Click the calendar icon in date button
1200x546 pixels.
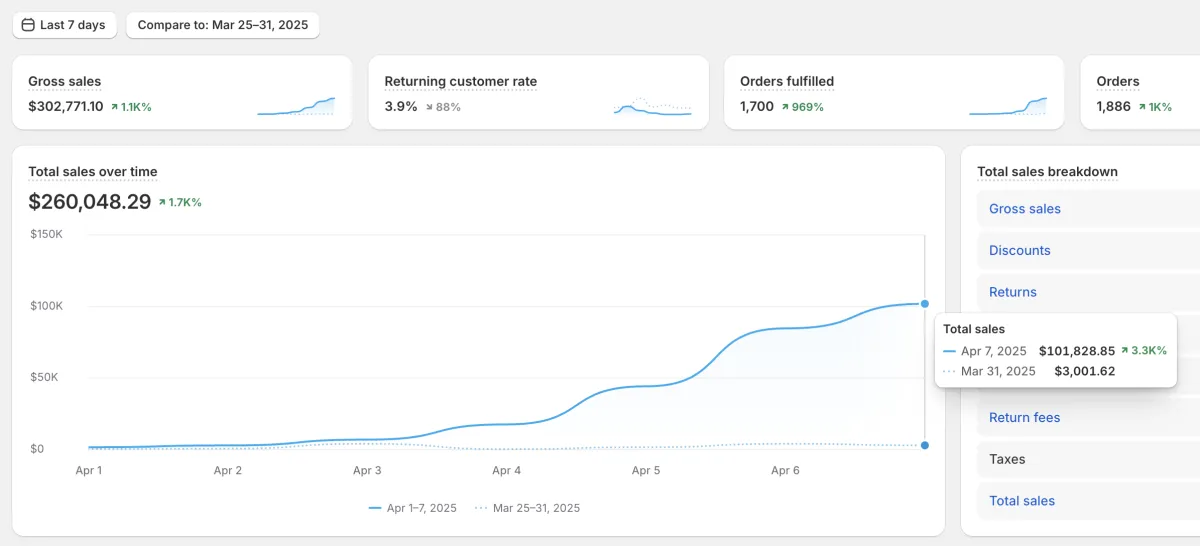(x=28, y=25)
